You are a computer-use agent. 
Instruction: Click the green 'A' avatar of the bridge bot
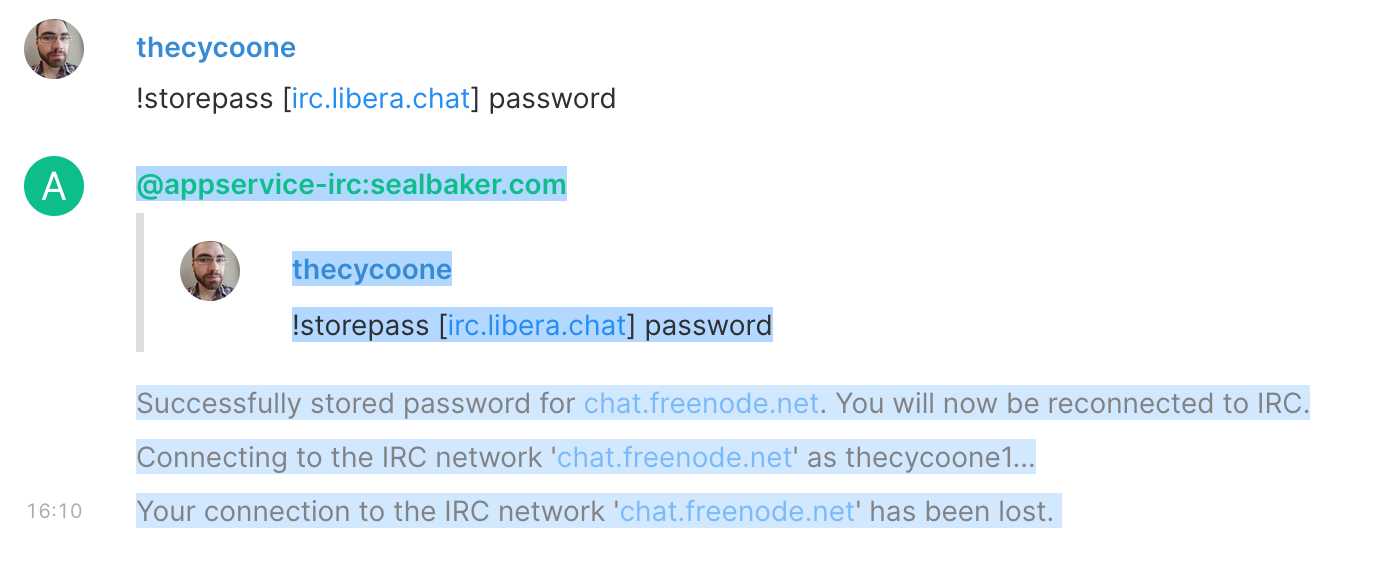pos(53,186)
